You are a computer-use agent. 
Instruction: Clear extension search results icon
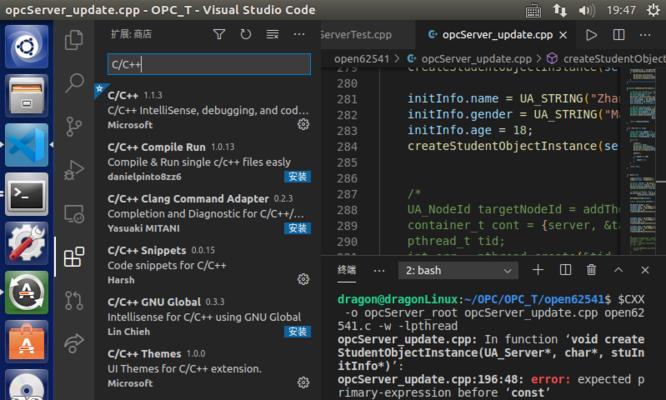(x=272, y=34)
